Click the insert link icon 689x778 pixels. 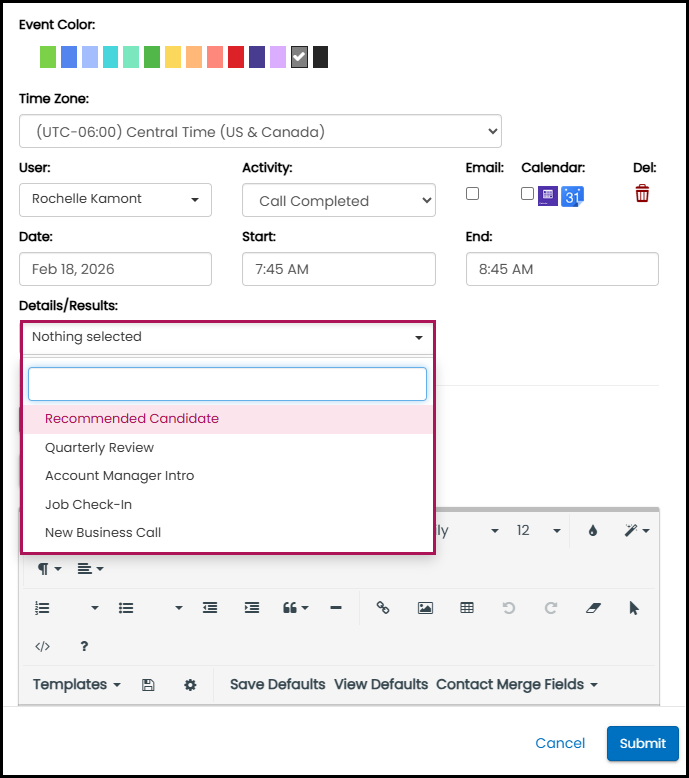click(382, 607)
